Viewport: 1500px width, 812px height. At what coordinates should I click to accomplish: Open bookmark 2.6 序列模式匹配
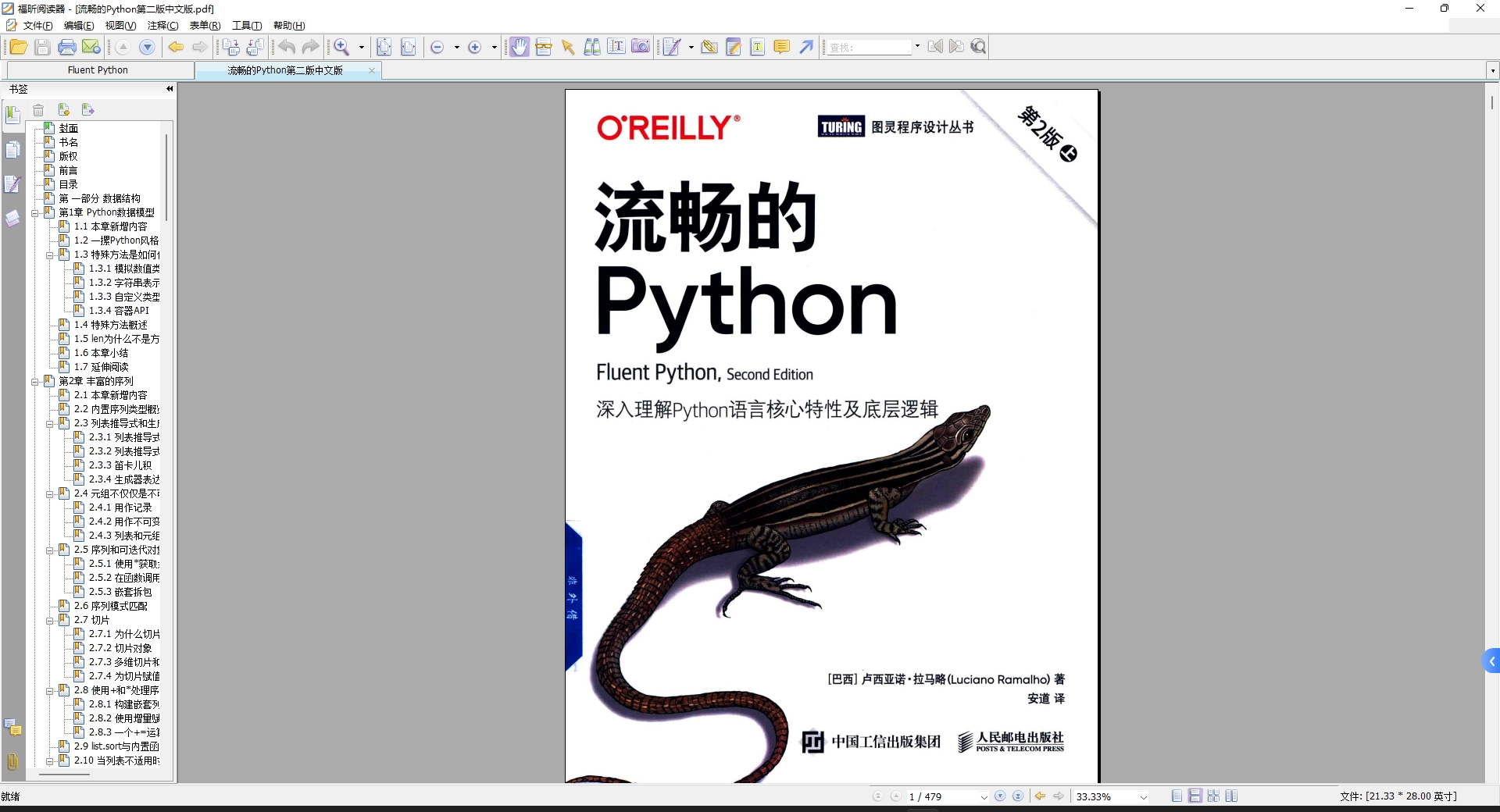[x=110, y=606]
